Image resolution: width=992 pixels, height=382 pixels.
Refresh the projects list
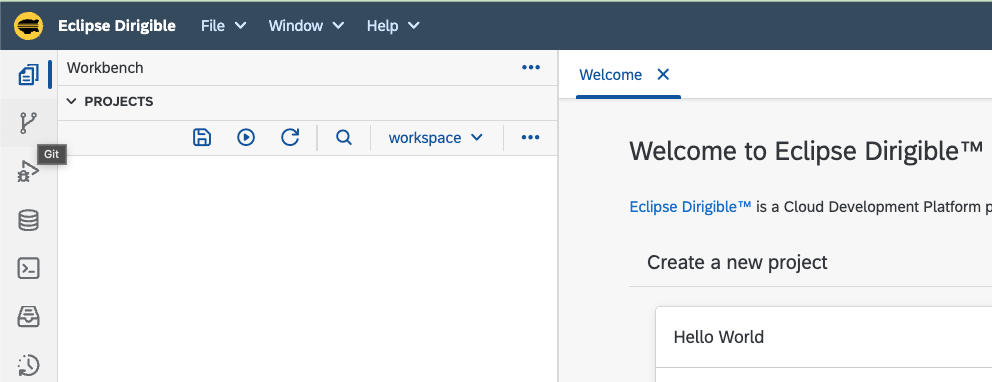pos(290,137)
